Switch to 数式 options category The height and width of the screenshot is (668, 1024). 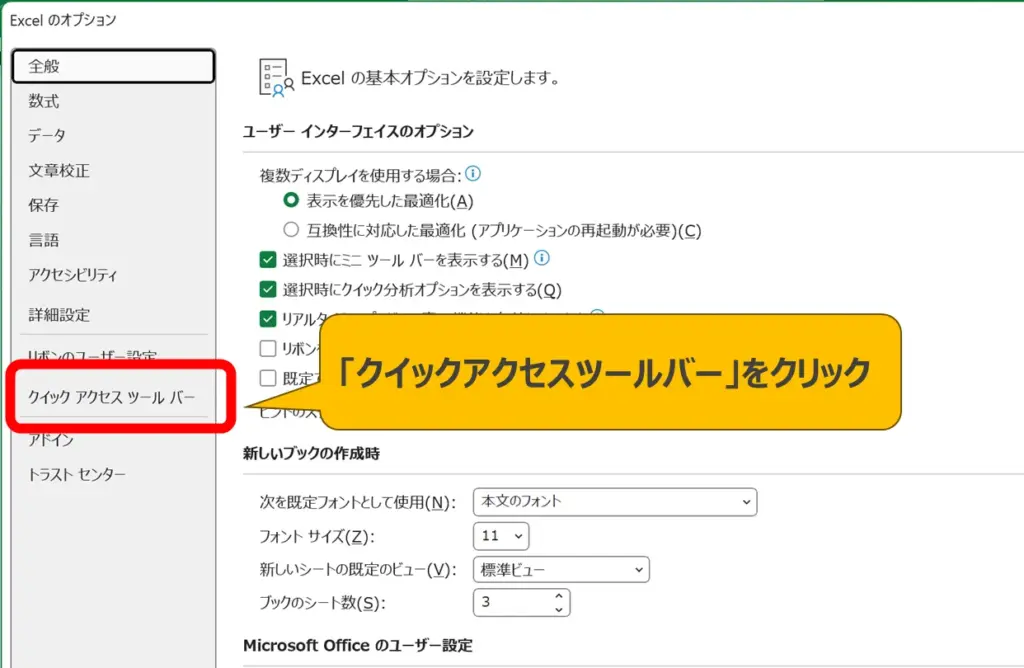(x=44, y=101)
